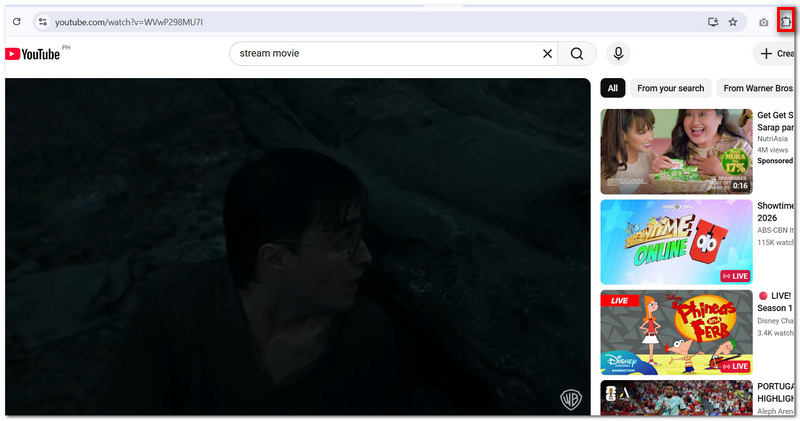Clear the search text with X icon
This screenshot has height=421, width=800.
[547, 54]
